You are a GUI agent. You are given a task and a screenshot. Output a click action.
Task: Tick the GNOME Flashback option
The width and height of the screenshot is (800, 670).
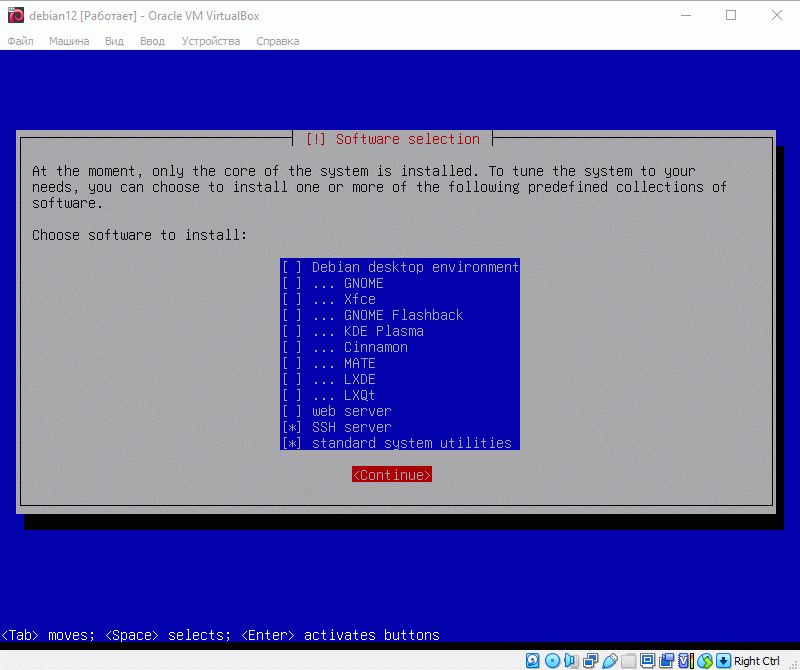(x=400, y=315)
